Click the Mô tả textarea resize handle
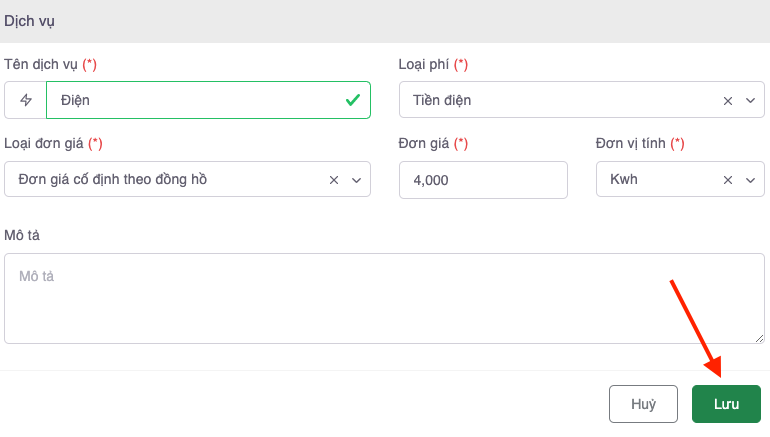The image size is (770, 437). 759,338
